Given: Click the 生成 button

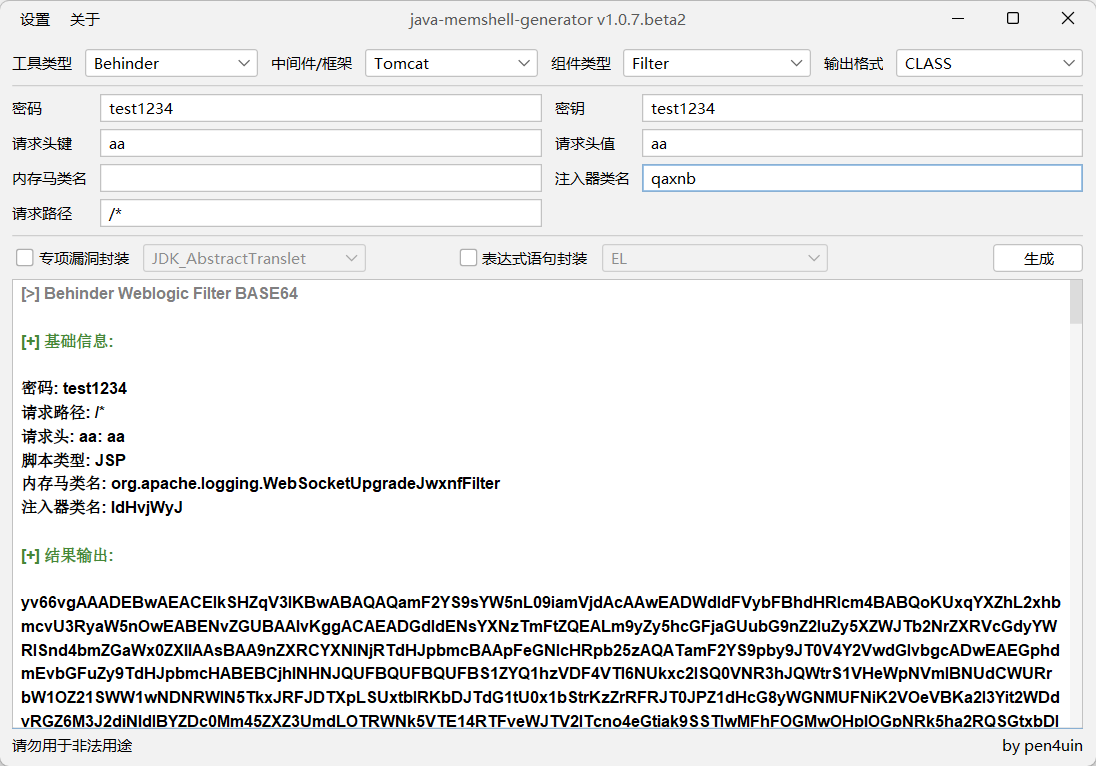Looking at the screenshot, I should click(1038, 259).
